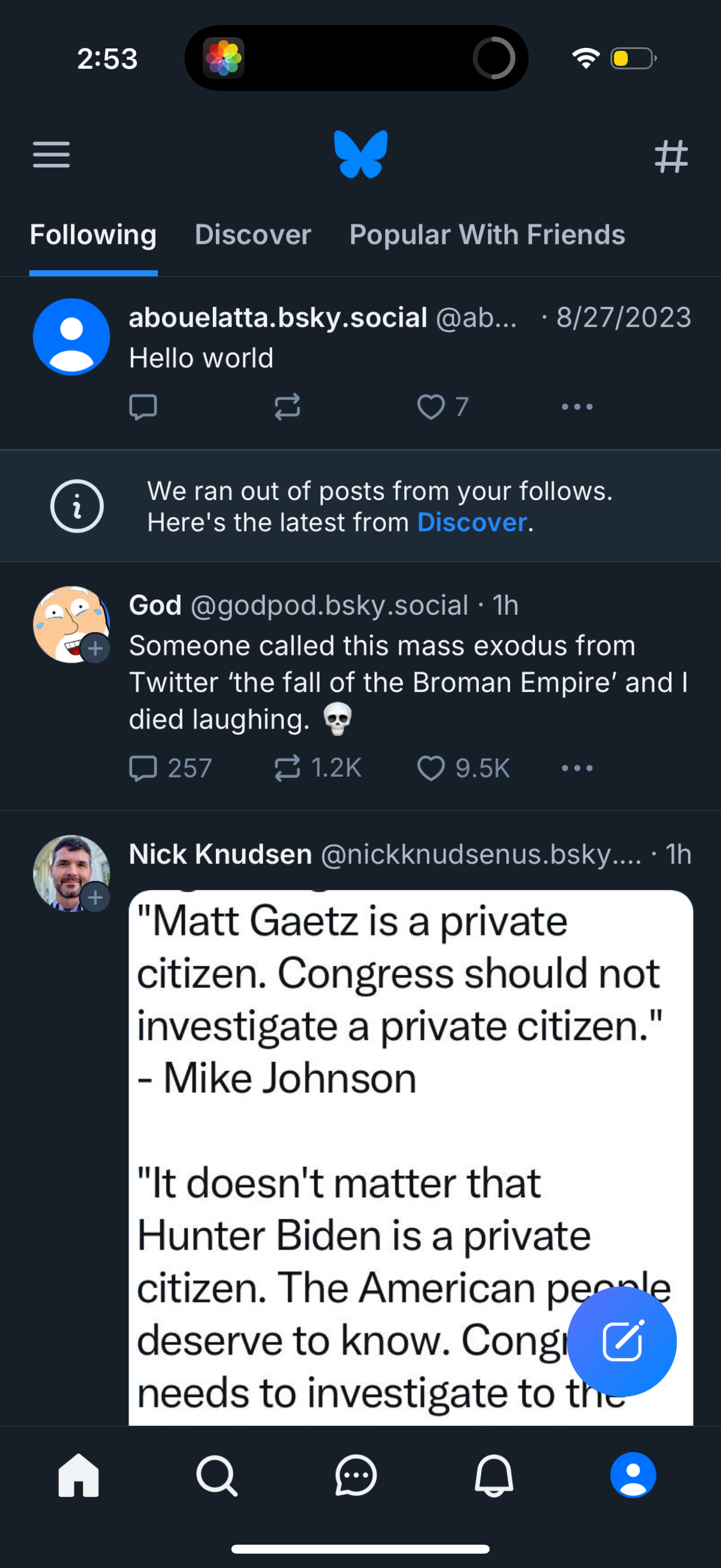
Task: Follow the Discover link in info banner
Action: [x=472, y=523]
